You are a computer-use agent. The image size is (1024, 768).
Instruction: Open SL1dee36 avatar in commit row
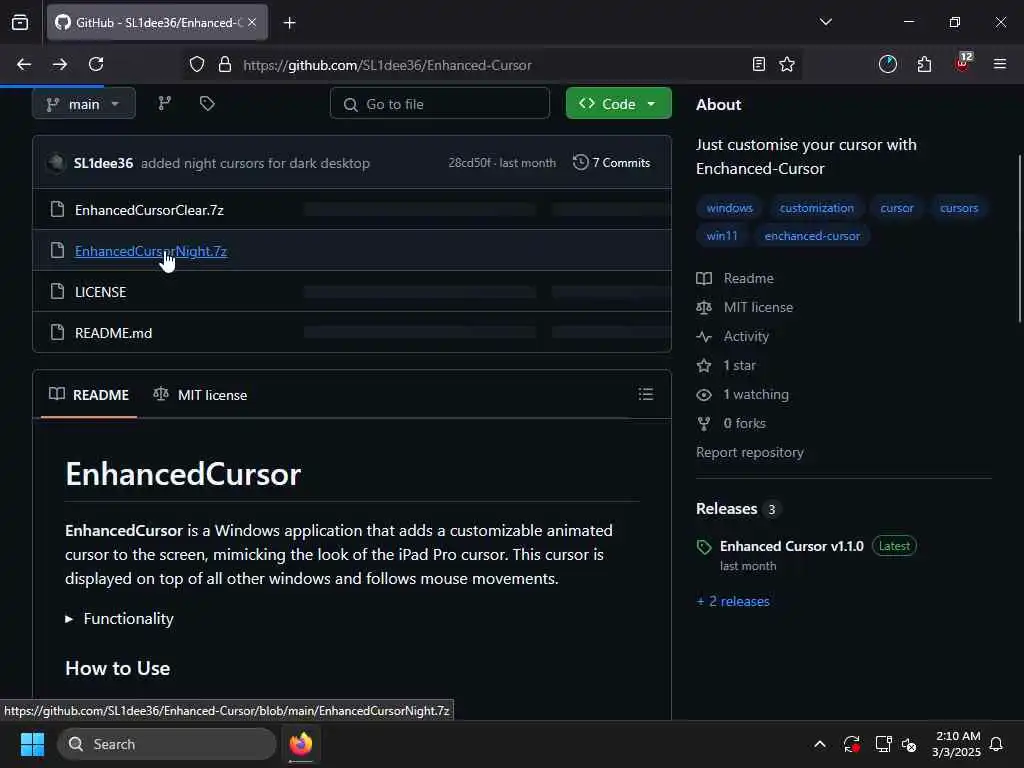click(57, 163)
